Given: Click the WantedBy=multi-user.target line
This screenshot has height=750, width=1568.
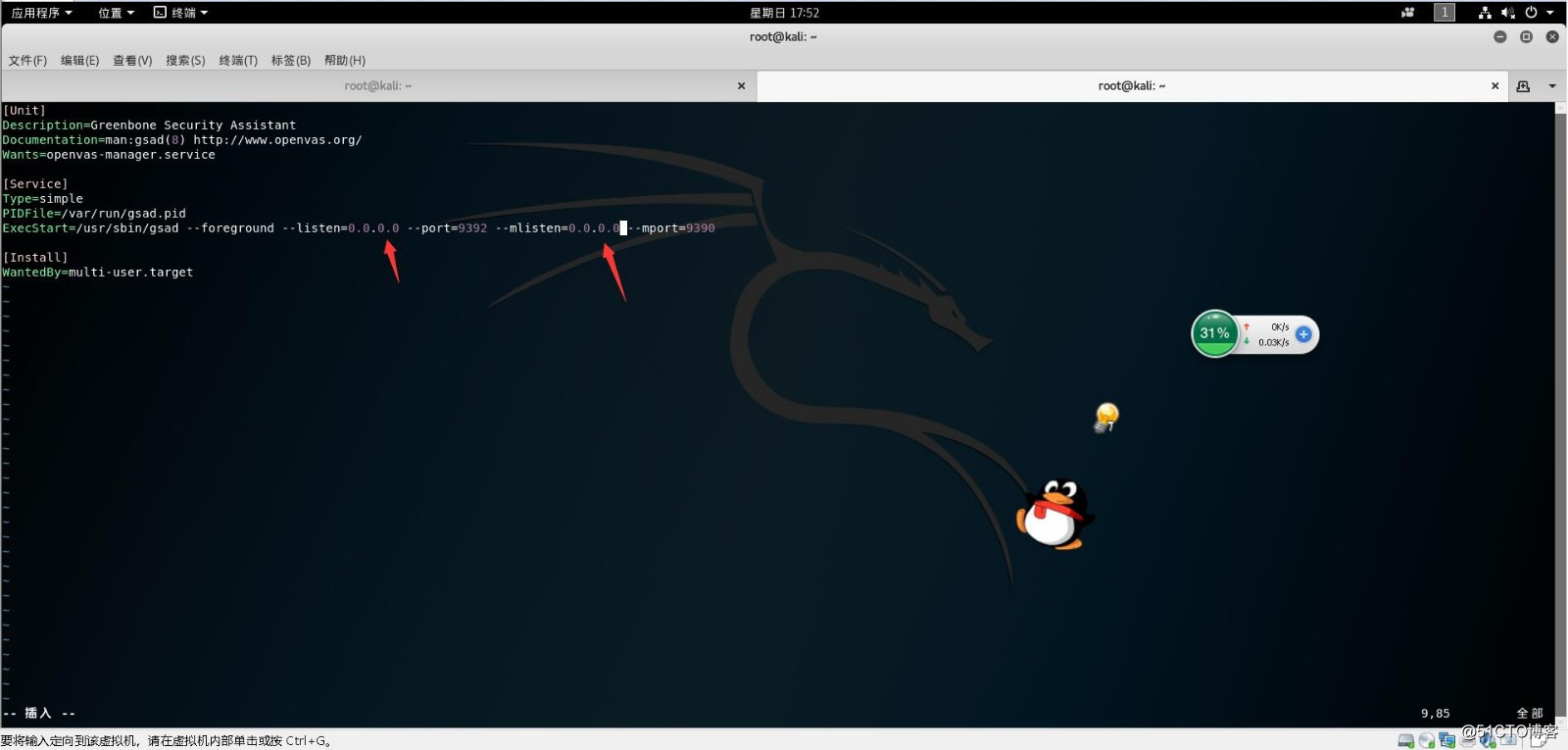Looking at the screenshot, I should [x=98, y=273].
